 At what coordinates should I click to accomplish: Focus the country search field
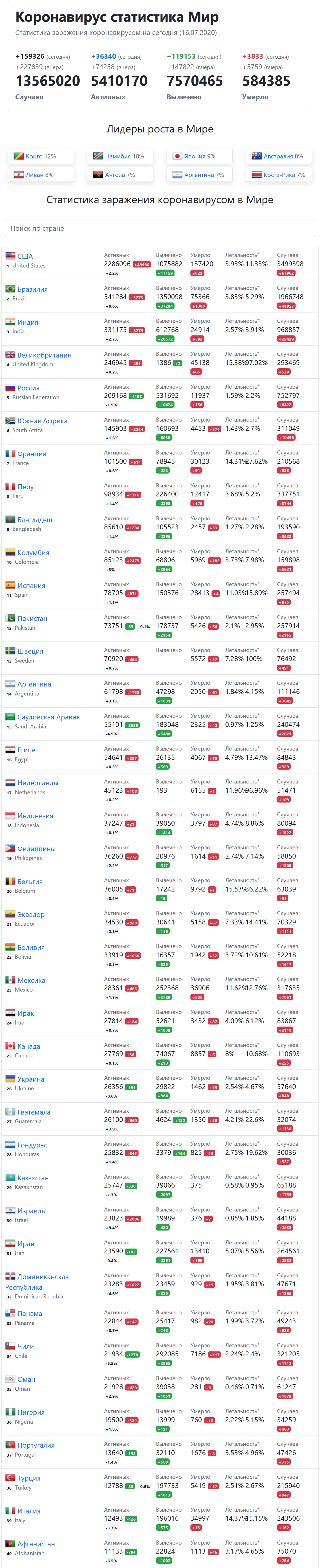pyautogui.click(x=160, y=228)
